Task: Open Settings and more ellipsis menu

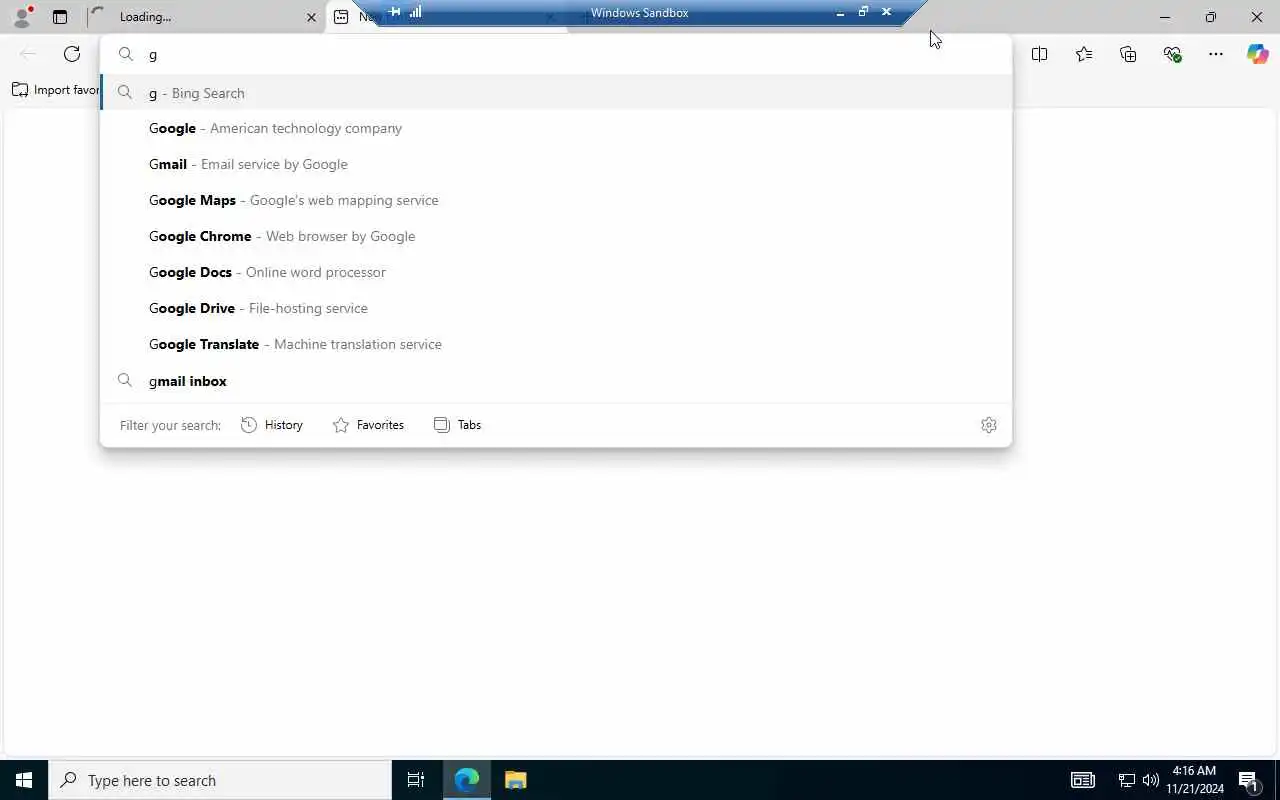Action: [x=1216, y=54]
